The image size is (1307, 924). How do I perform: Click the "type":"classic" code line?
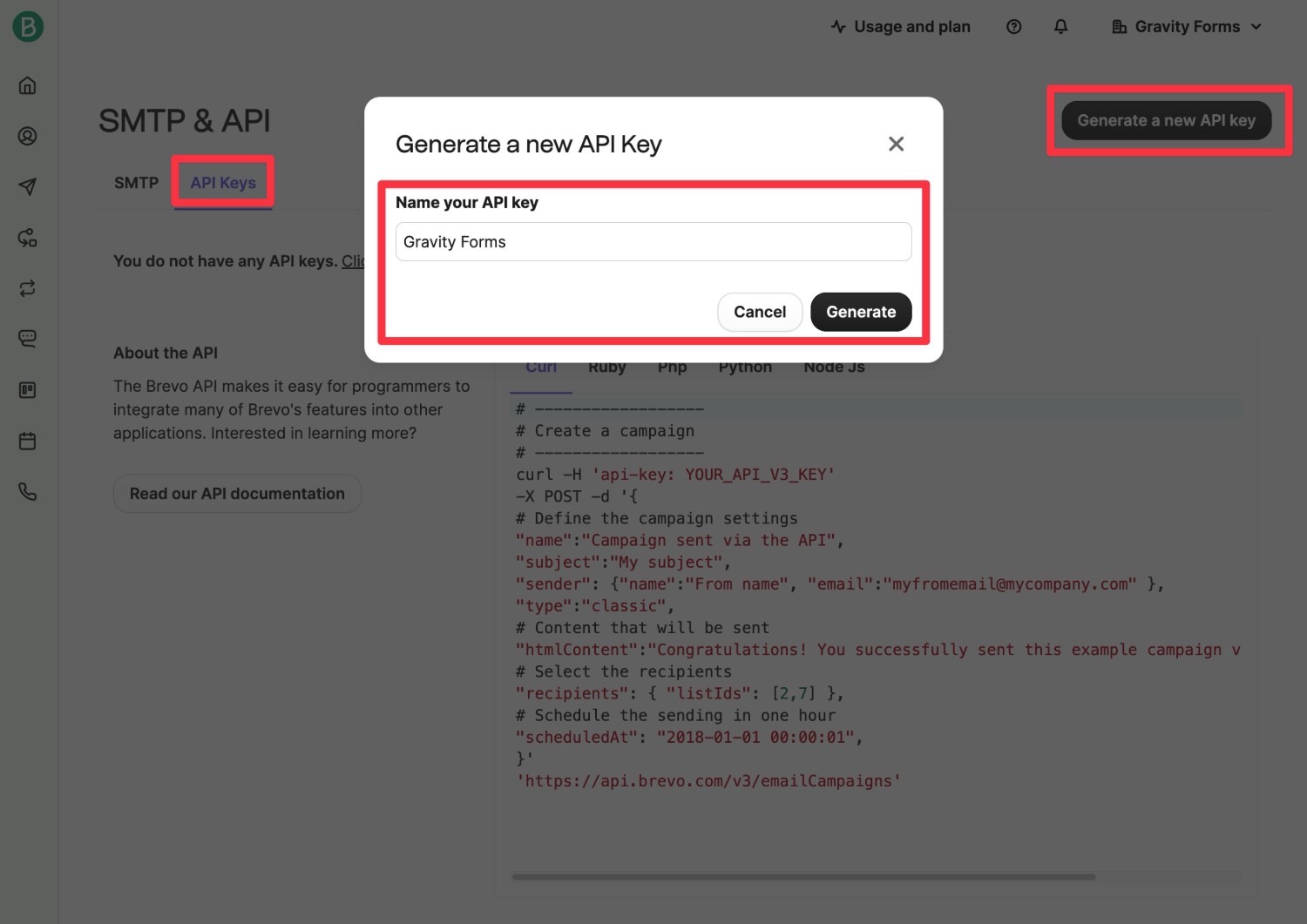[x=595, y=606]
